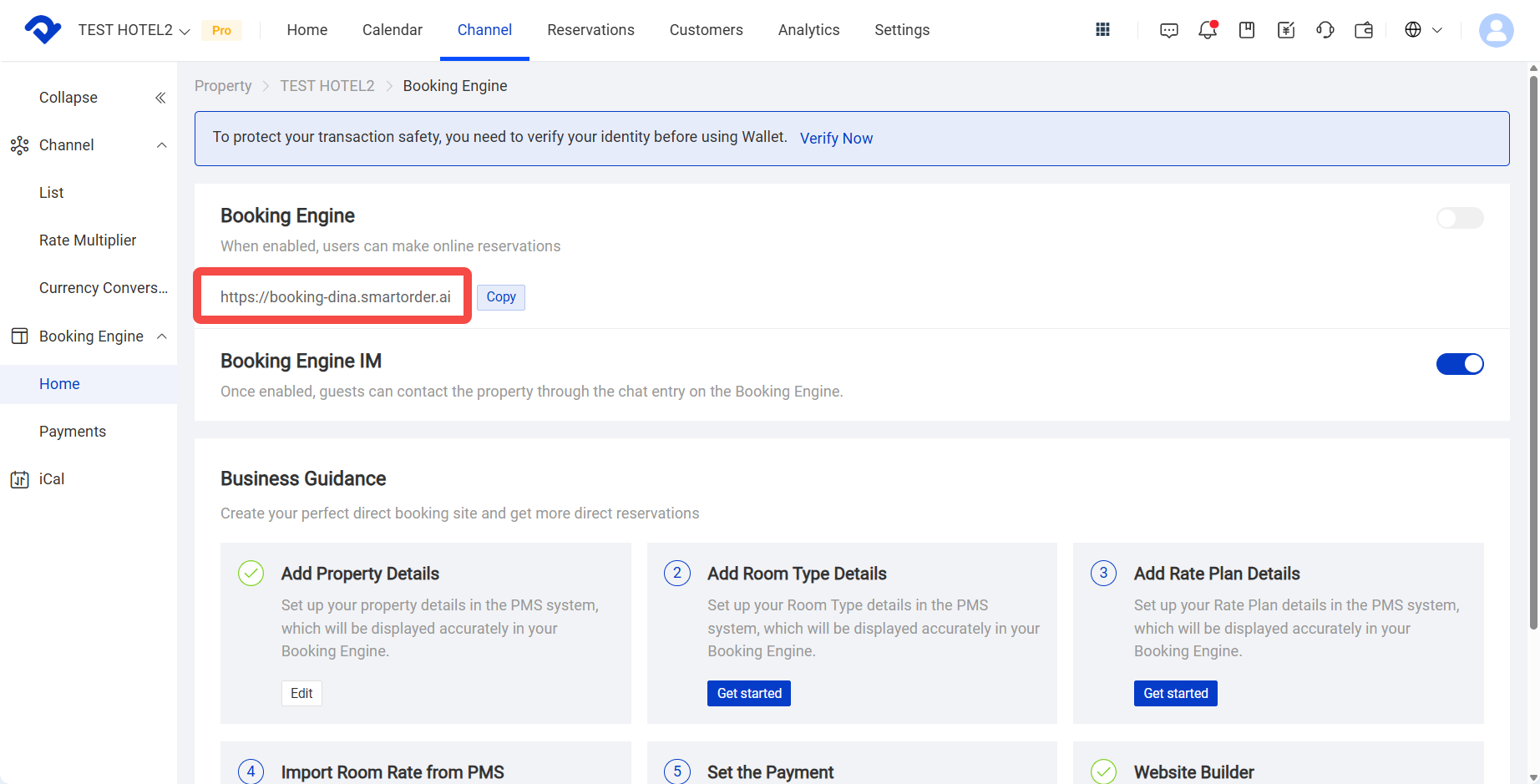This screenshot has height=784, width=1540.
Task: Click the blue brand logo icon
Action: coord(43,30)
